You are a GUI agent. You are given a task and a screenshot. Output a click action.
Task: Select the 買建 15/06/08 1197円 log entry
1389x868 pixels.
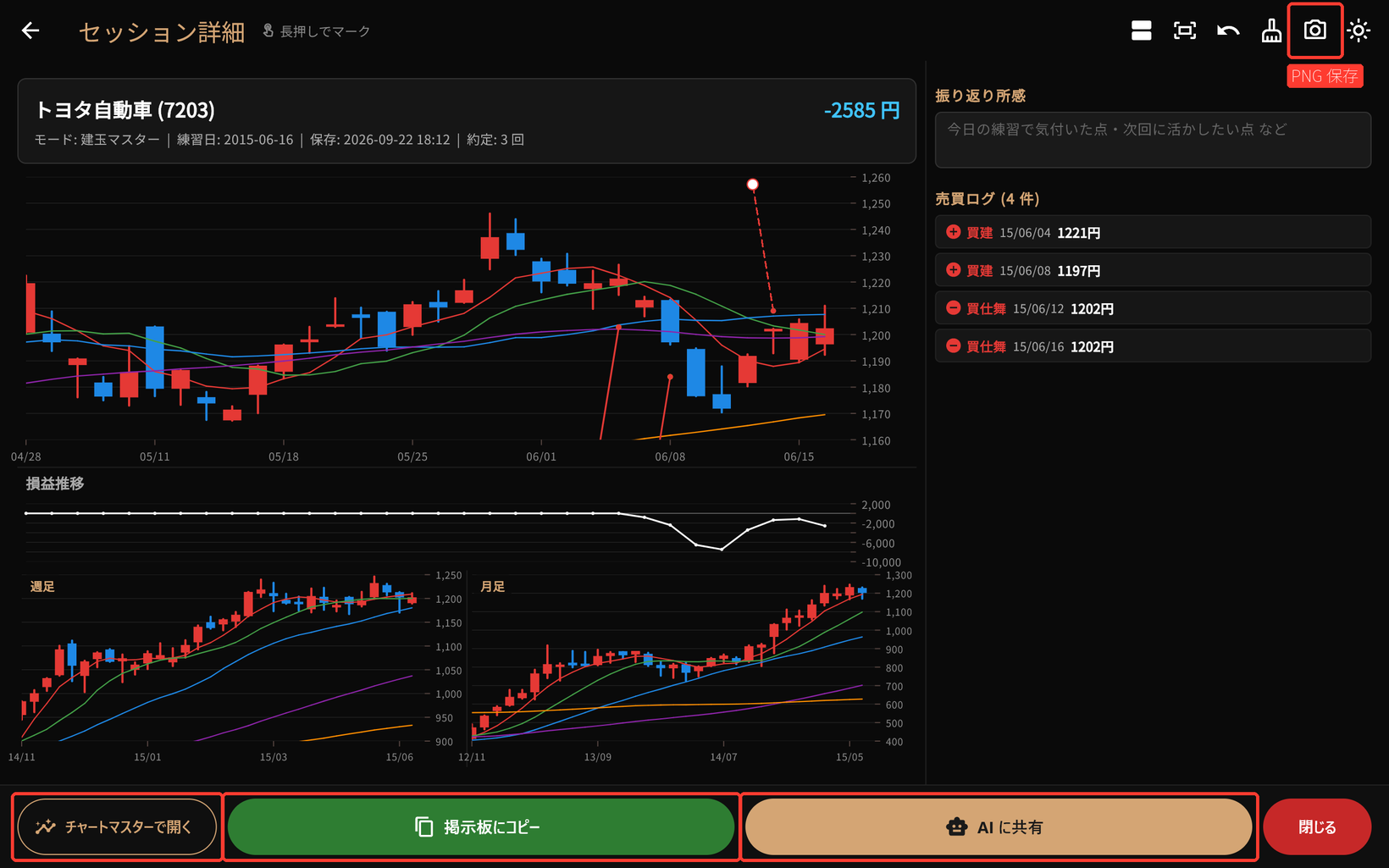(x=1153, y=270)
